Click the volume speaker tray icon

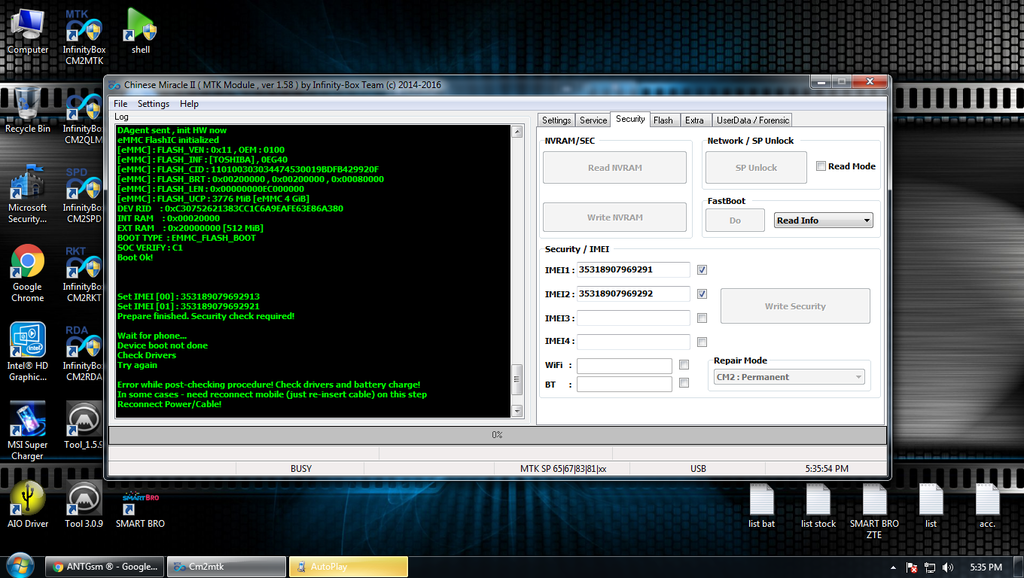tap(948, 568)
